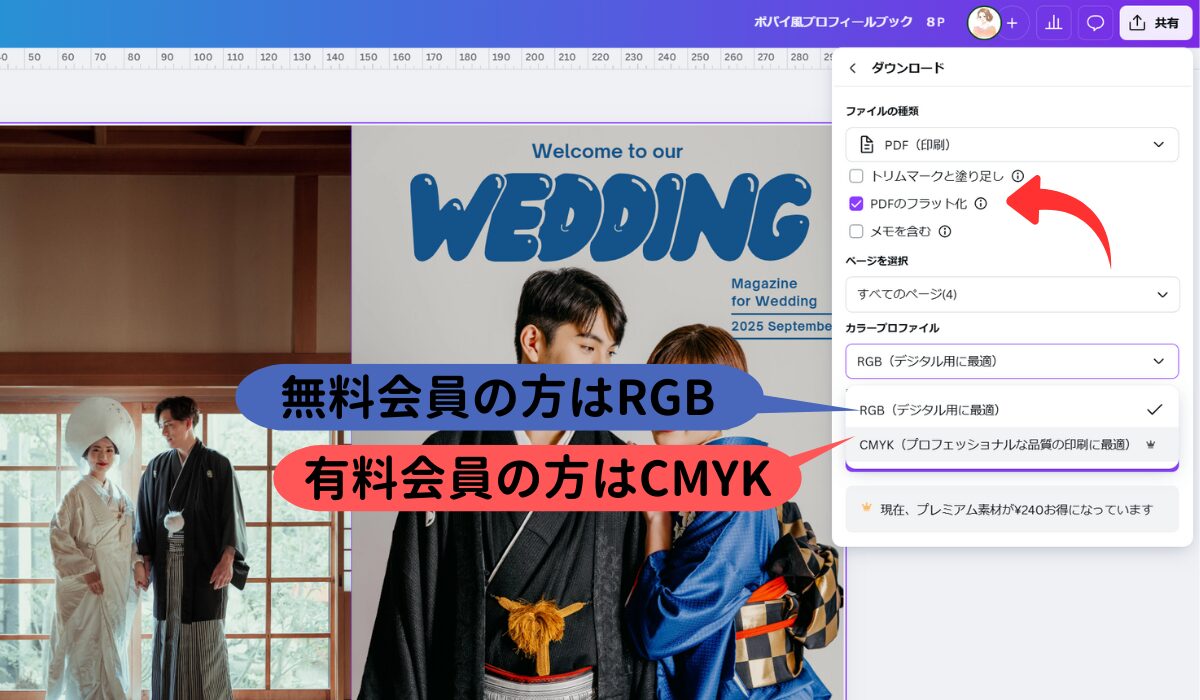Show info for PDFのフラット化
The height and width of the screenshot is (700, 1200).
[981, 204]
